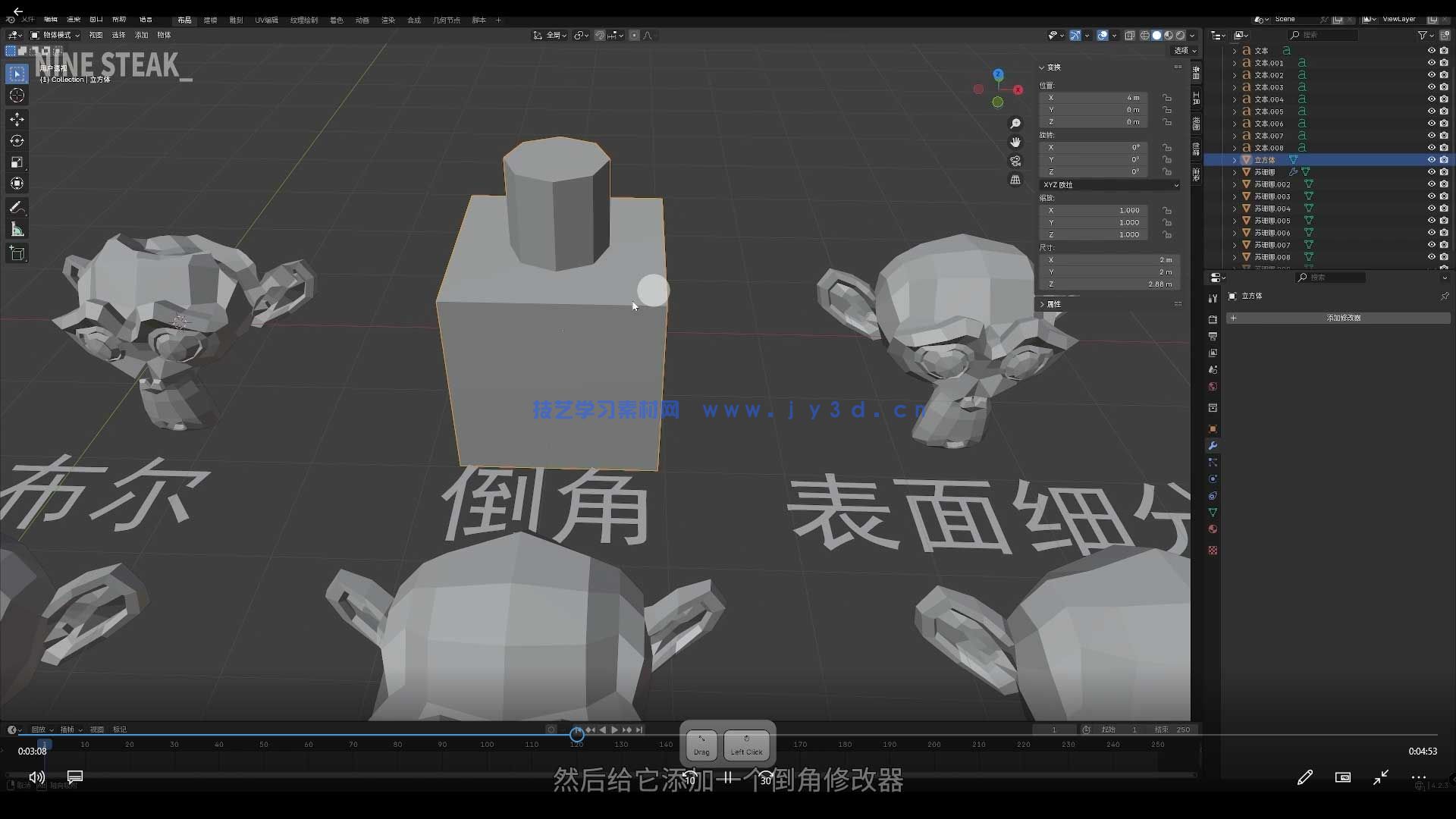Click the camera view icon in the viewport gizmos
This screenshot has width=1456, height=819.
1015,161
